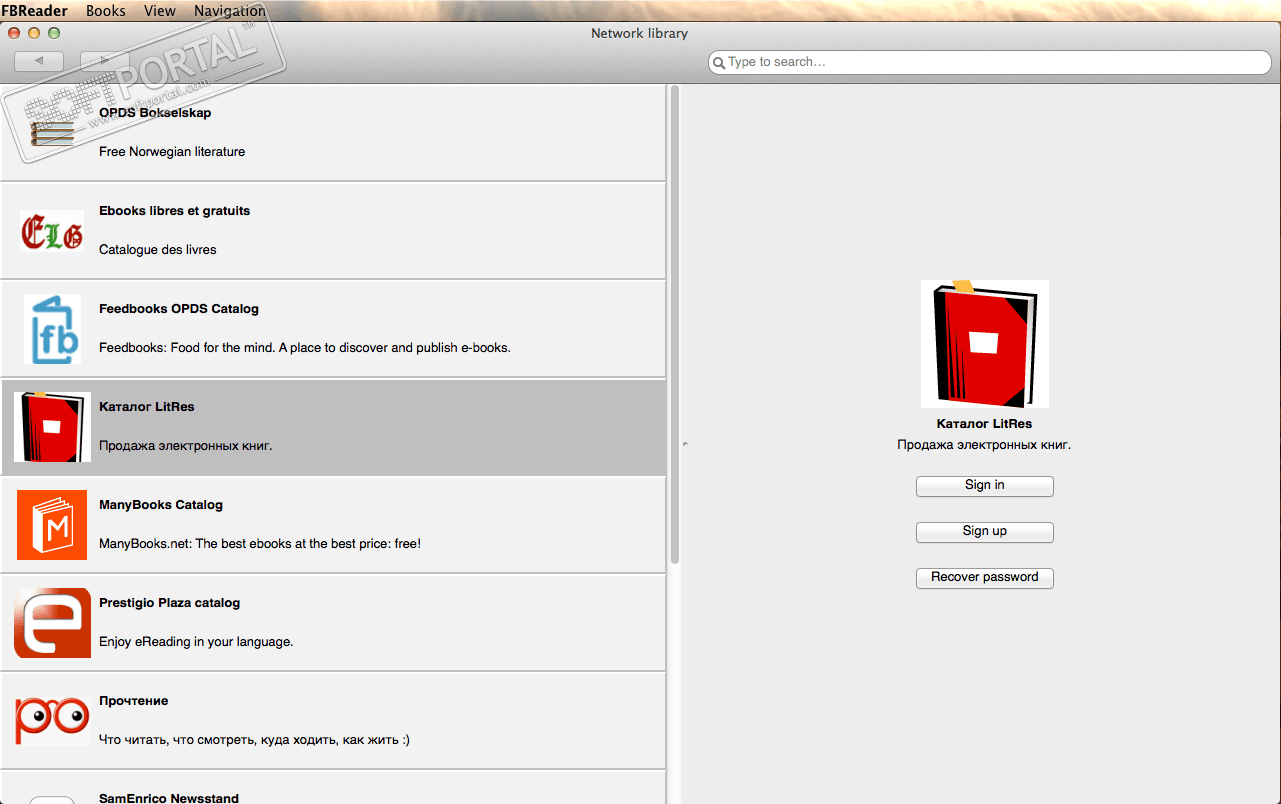The height and width of the screenshot is (804, 1281).
Task: Go back using the toolbar arrow
Action: (39, 61)
